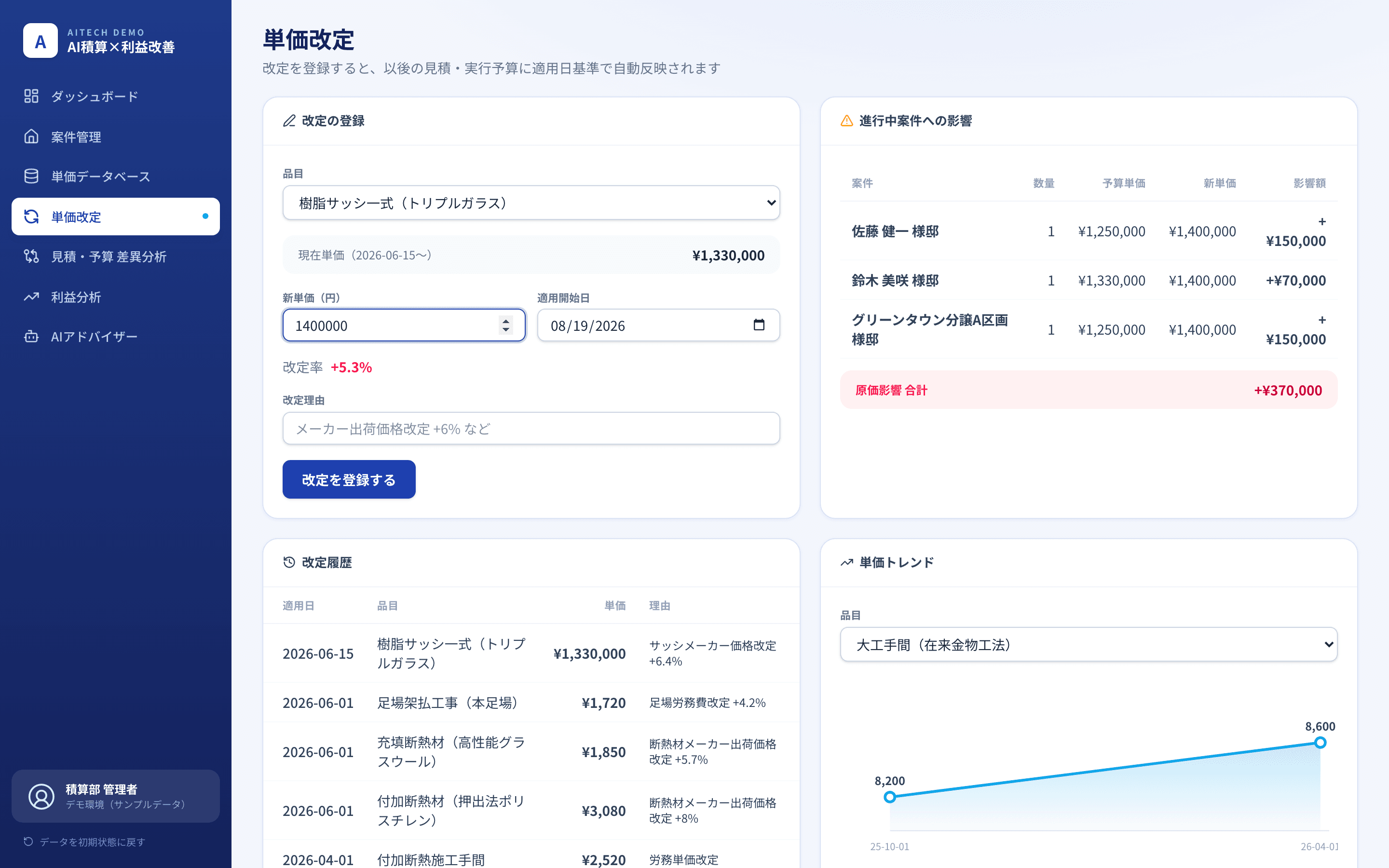Click the compare icon for 見積・予算 差異分析
Viewport: 1389px width, 868px height.
point(31,256)
